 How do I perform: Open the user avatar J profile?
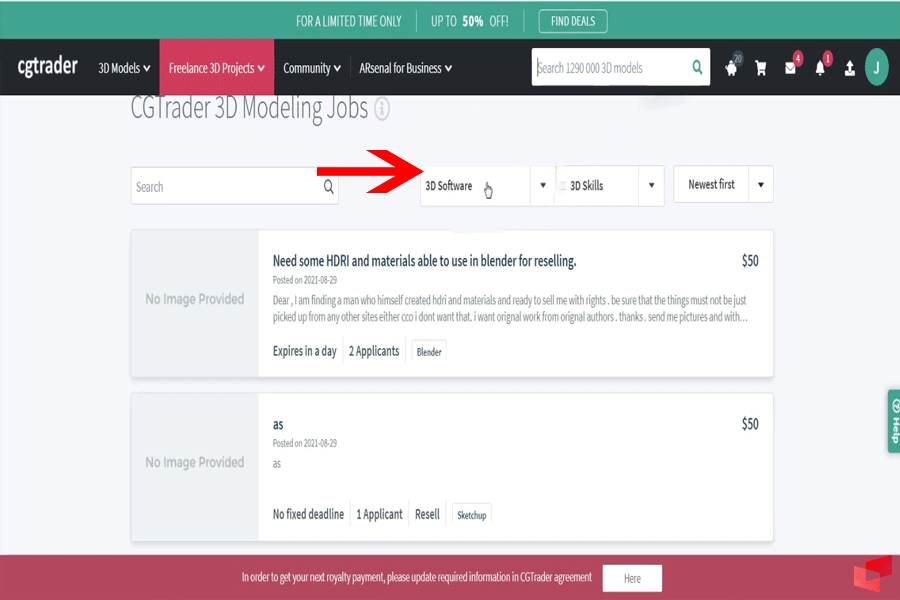pyautogui.click(x=876, y=68)
